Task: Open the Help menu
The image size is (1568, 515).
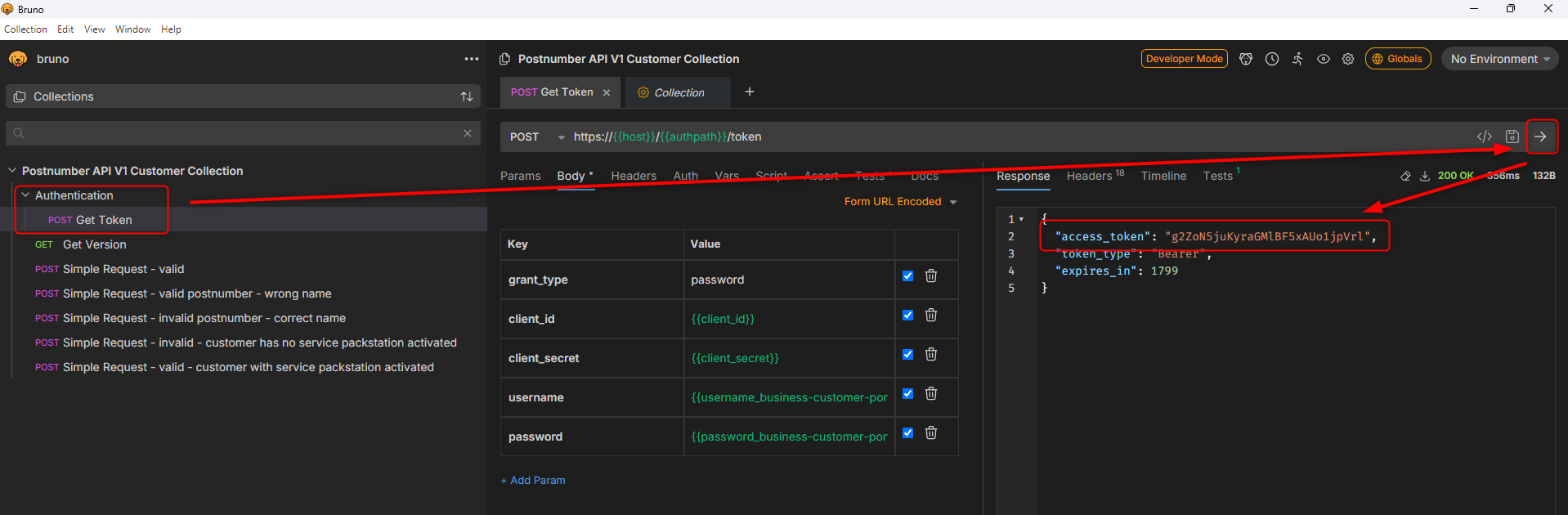Action: (x=171, y=29)
